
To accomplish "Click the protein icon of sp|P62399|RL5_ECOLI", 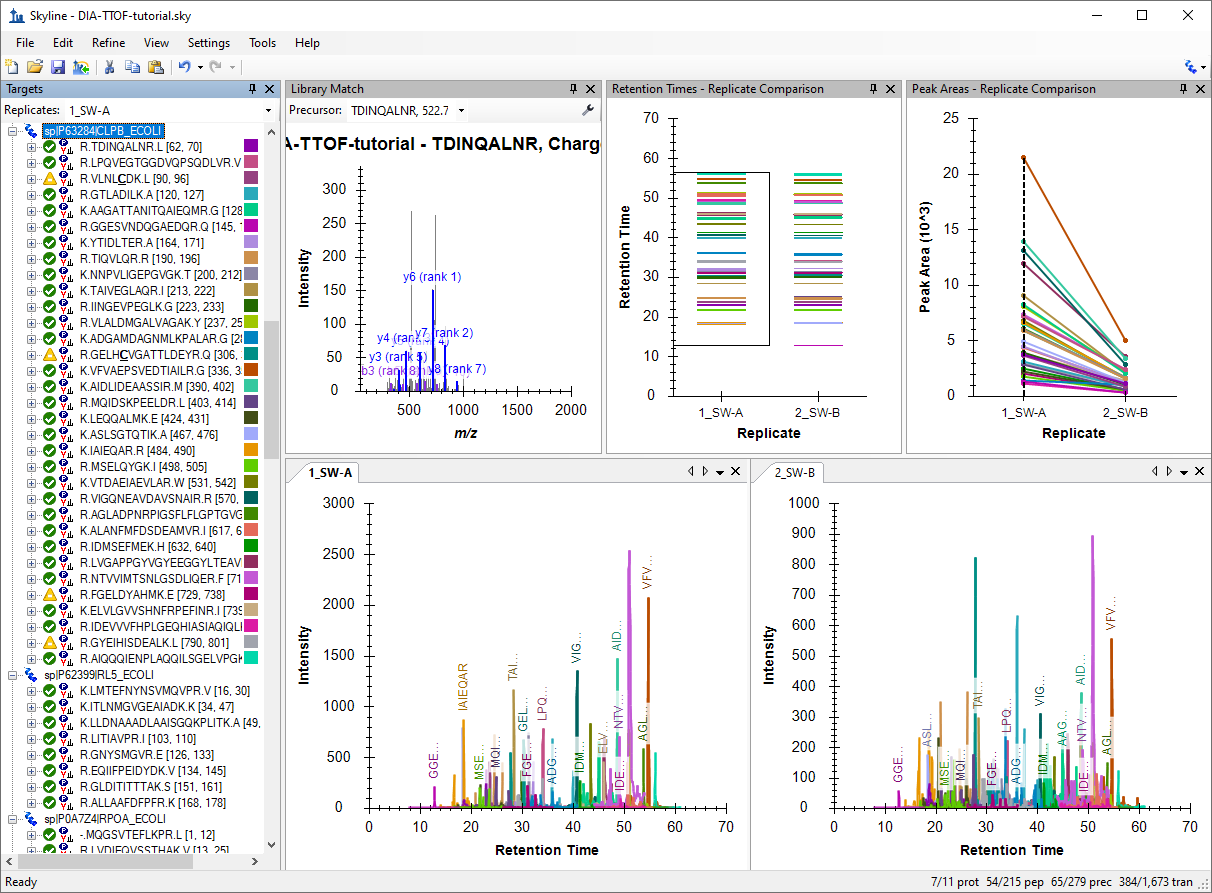I will click(x=32, y=675).
